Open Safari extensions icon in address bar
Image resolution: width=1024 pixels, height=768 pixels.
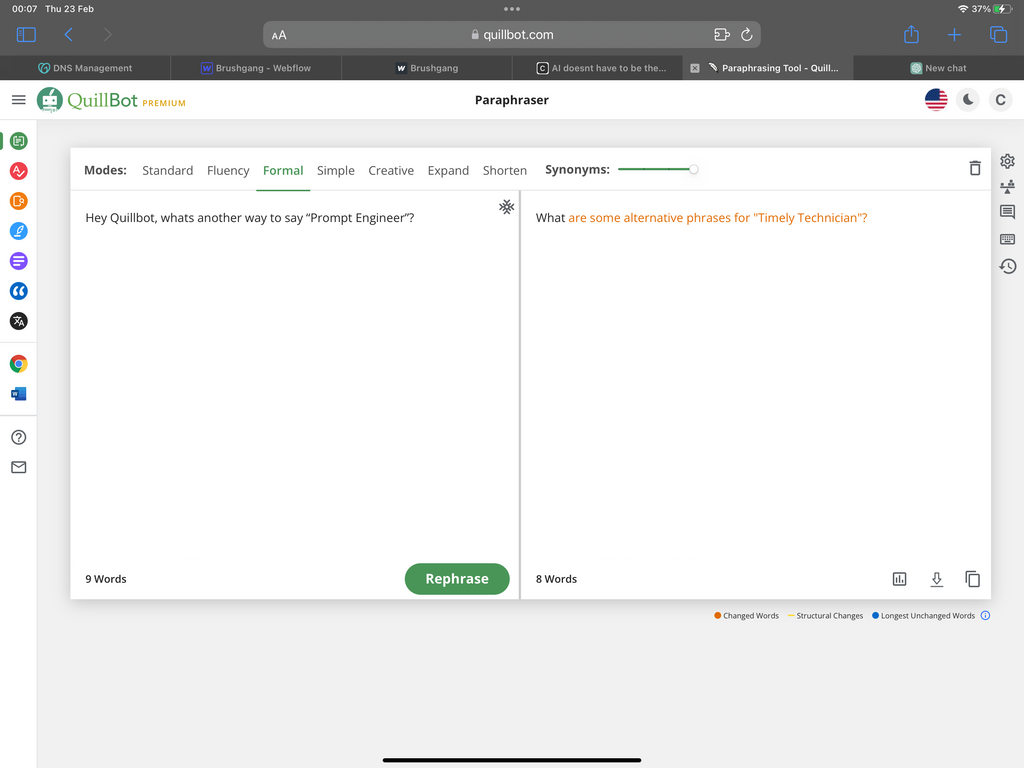(722, 35)
